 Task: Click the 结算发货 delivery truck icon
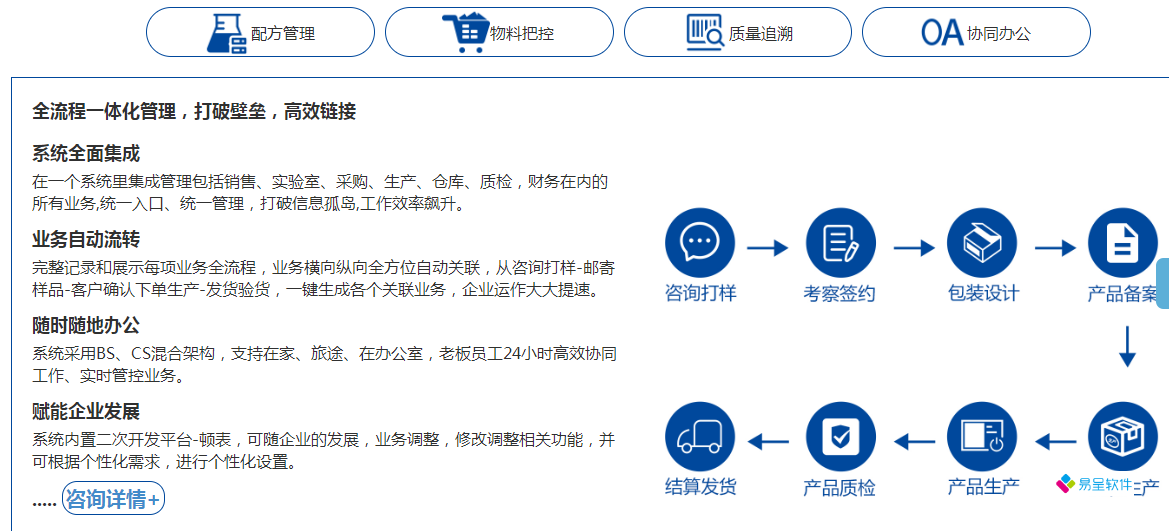coord(699,437)
